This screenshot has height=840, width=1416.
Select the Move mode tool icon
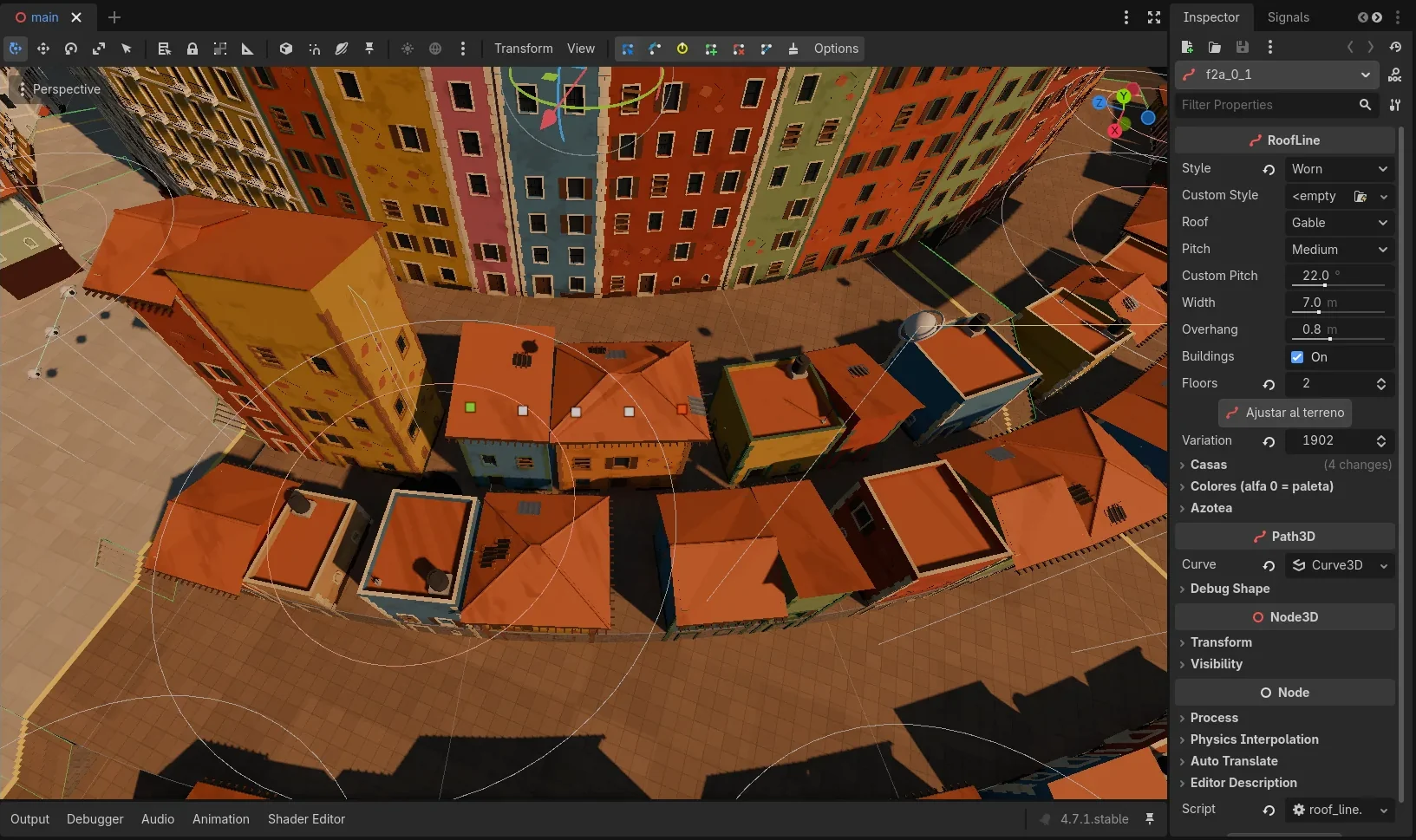(x=43, y=49)
